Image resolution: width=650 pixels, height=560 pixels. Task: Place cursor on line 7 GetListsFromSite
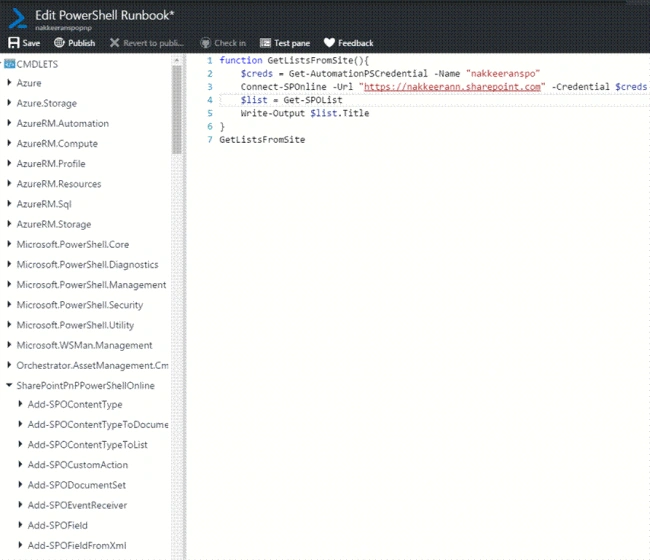[262, 140]
